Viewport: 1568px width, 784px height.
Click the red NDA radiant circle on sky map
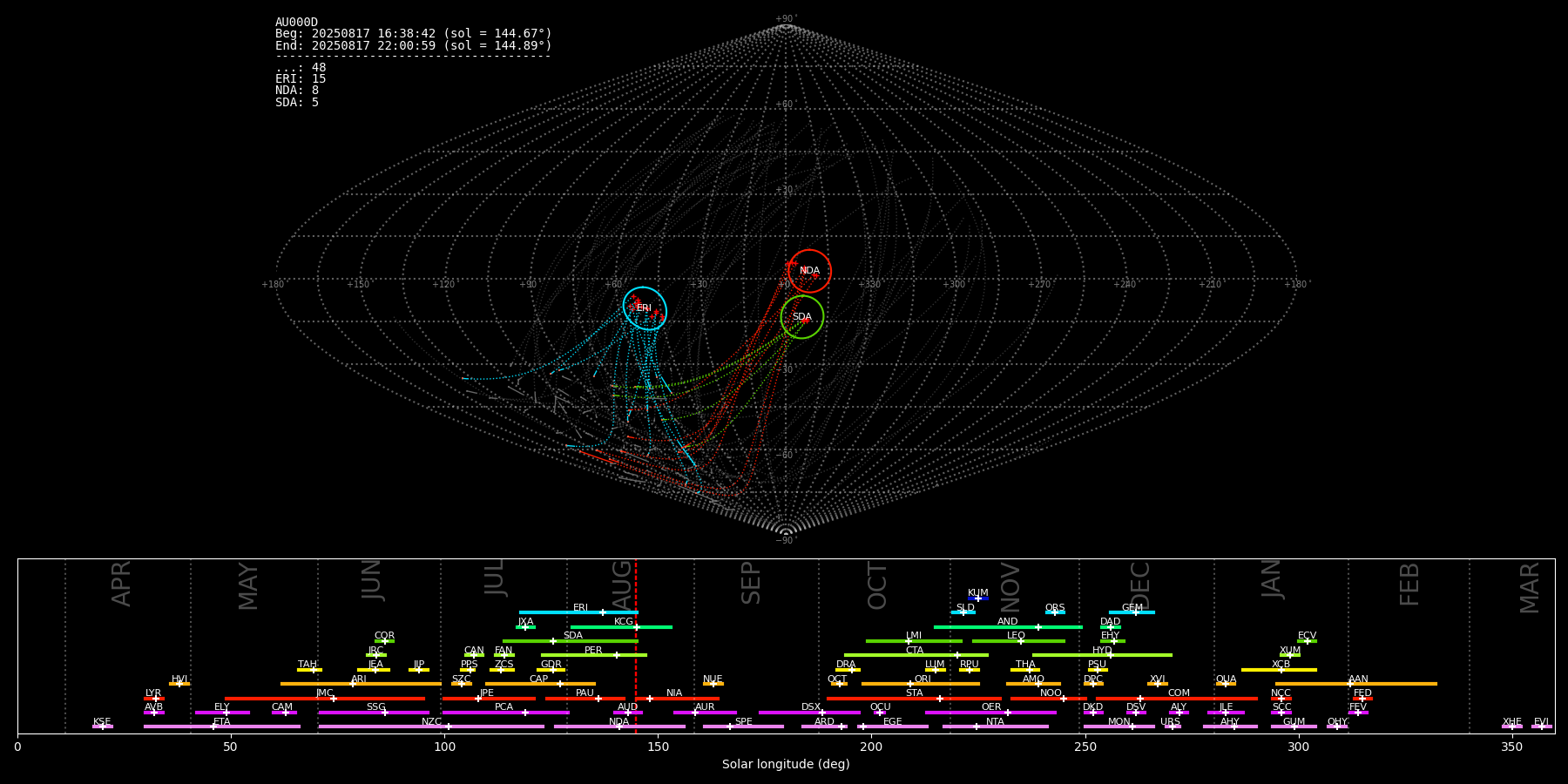point(810,271)
